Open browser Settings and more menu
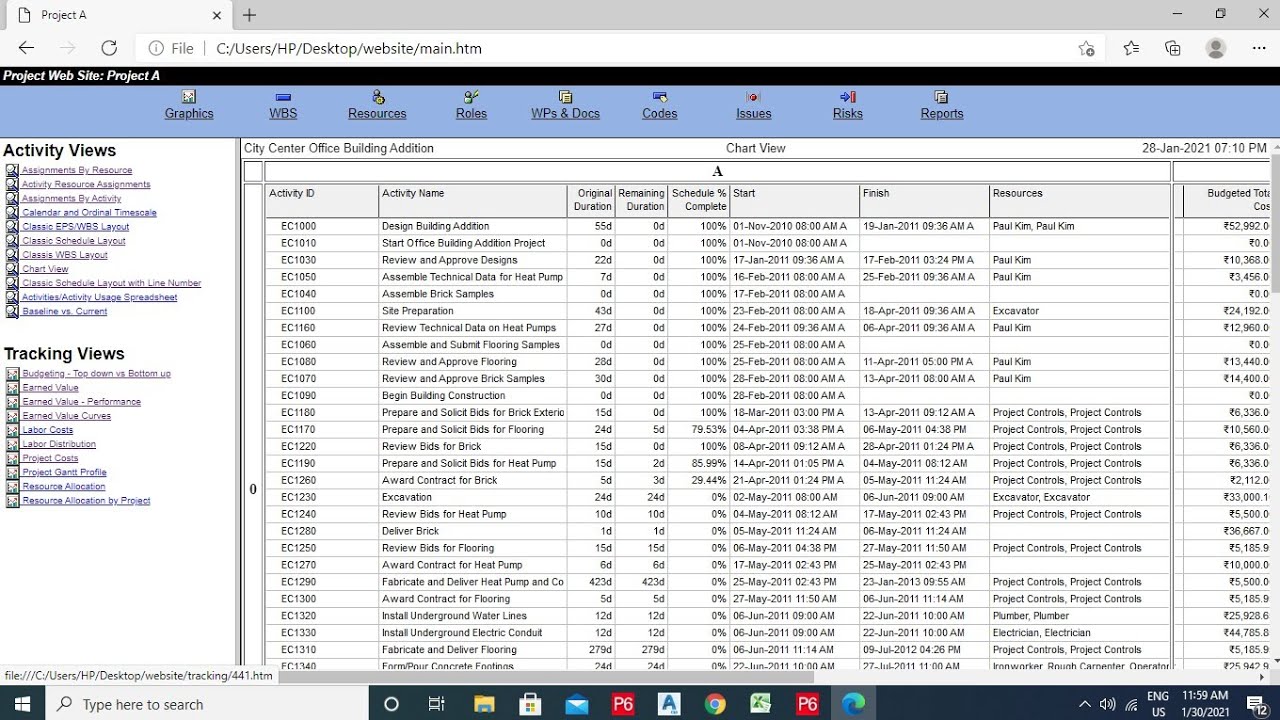The image size is (1280, 720). (1259, 48)
